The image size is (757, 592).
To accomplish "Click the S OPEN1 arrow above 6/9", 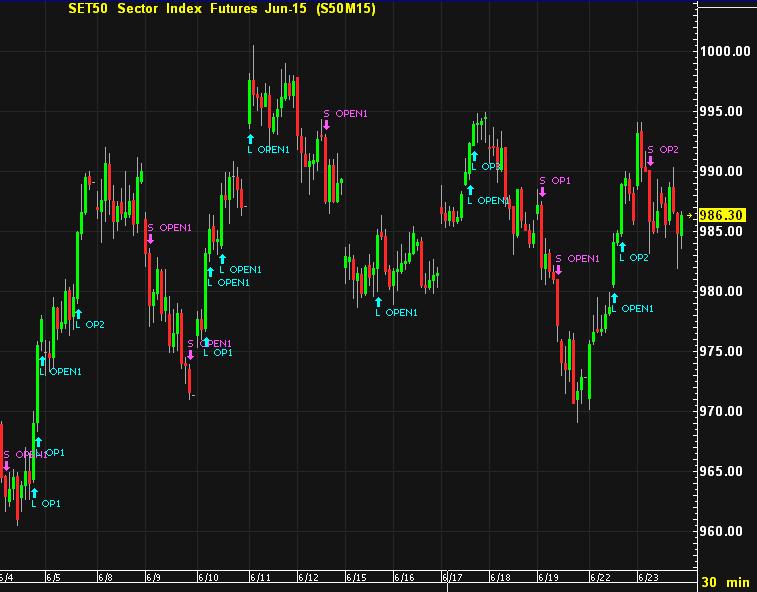I will 151,238.
